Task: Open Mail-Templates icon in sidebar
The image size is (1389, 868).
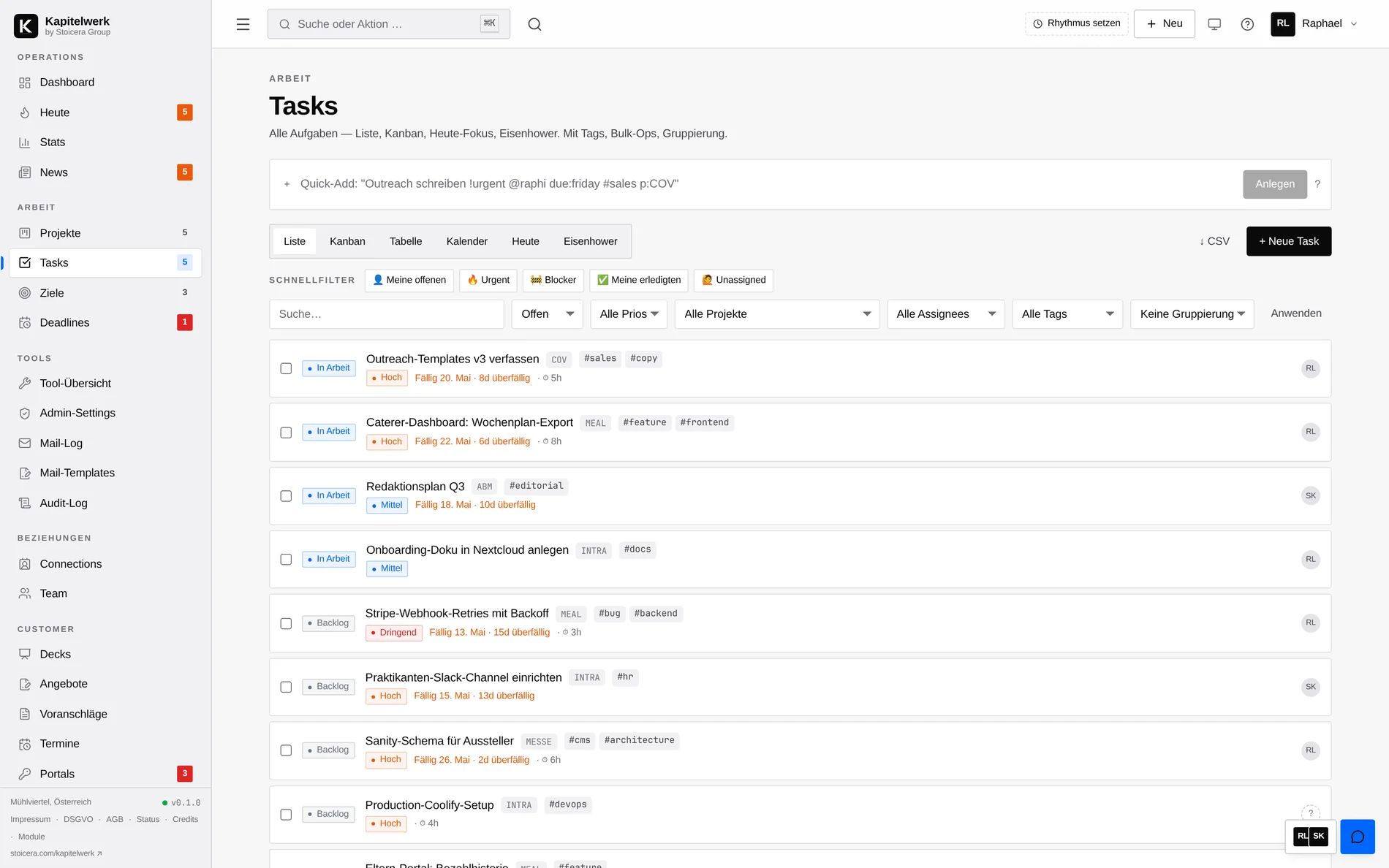Action: point(25,473)
